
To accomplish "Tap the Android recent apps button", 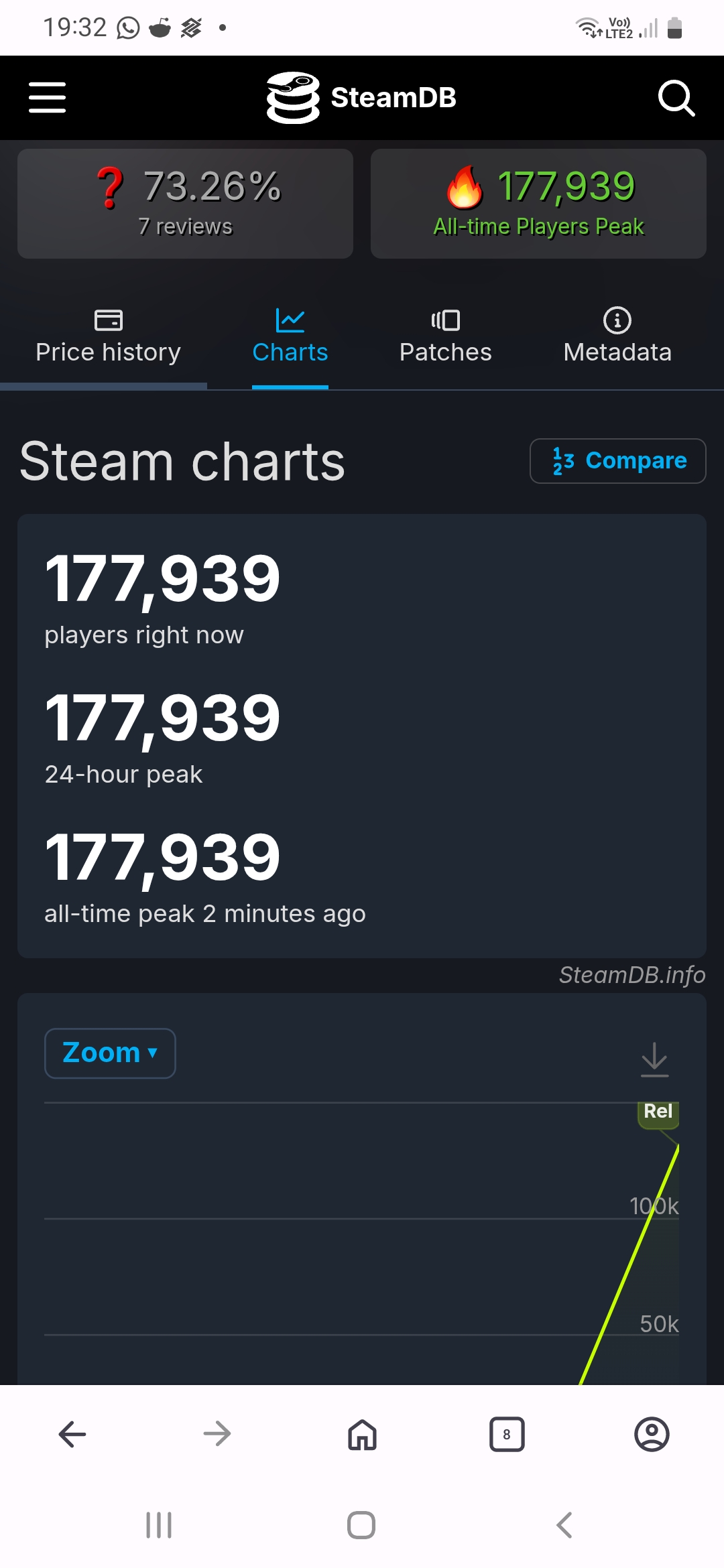I will (x=159, y=1525).
